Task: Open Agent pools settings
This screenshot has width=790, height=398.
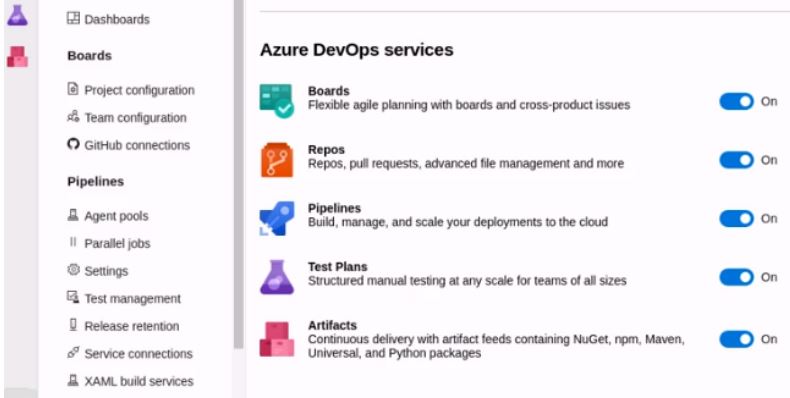Action: (116, 216)
